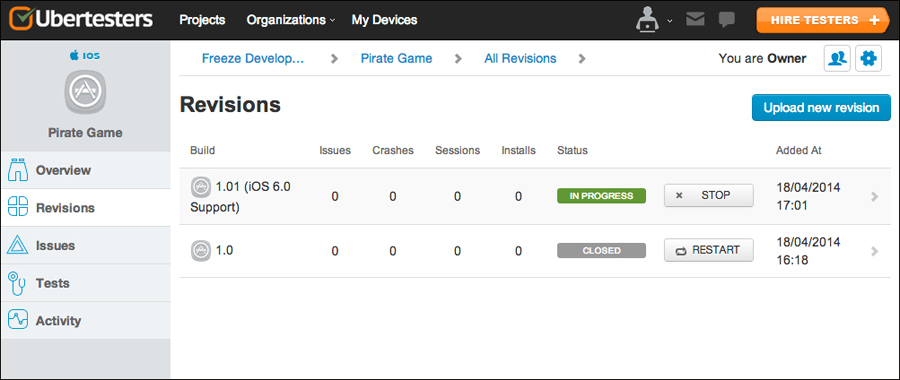Click date 18/04/2014 16:18
The height and width of the screenshot is (380, 900).
(808, 251)
